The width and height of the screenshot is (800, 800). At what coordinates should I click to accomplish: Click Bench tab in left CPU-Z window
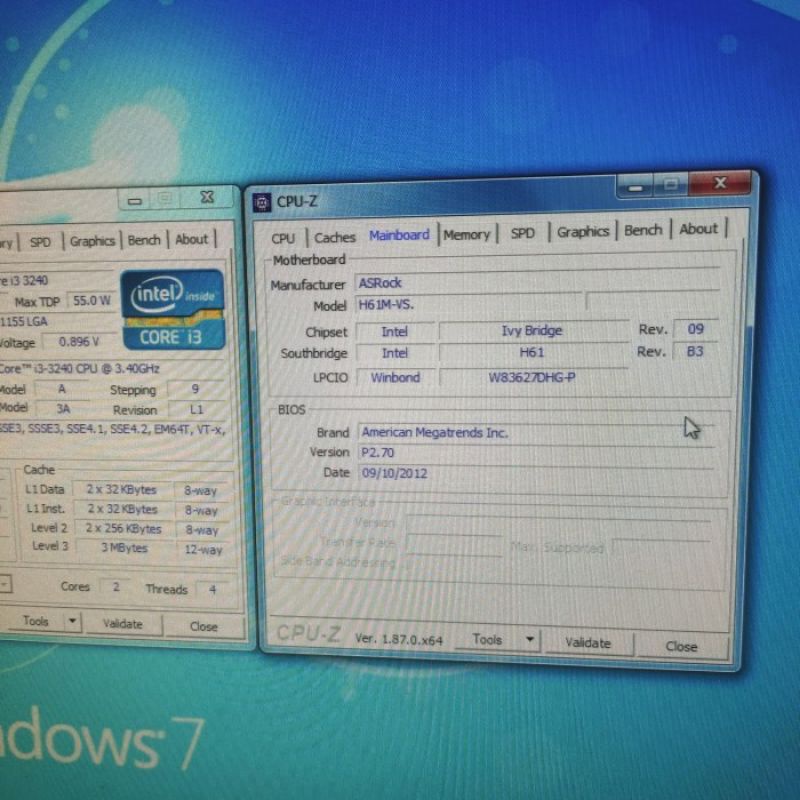coord(144,240)
